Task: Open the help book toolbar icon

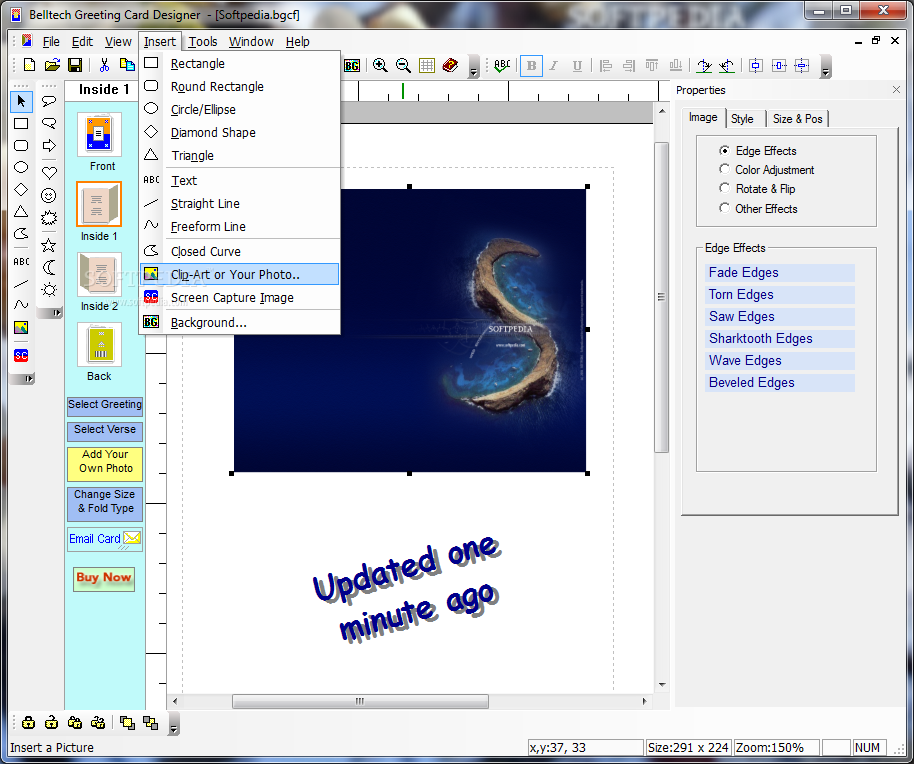Action: coord(450,65)
